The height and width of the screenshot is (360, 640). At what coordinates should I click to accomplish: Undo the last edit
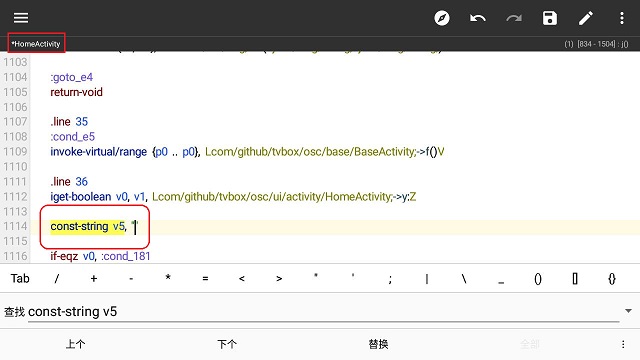pos(478,18)
